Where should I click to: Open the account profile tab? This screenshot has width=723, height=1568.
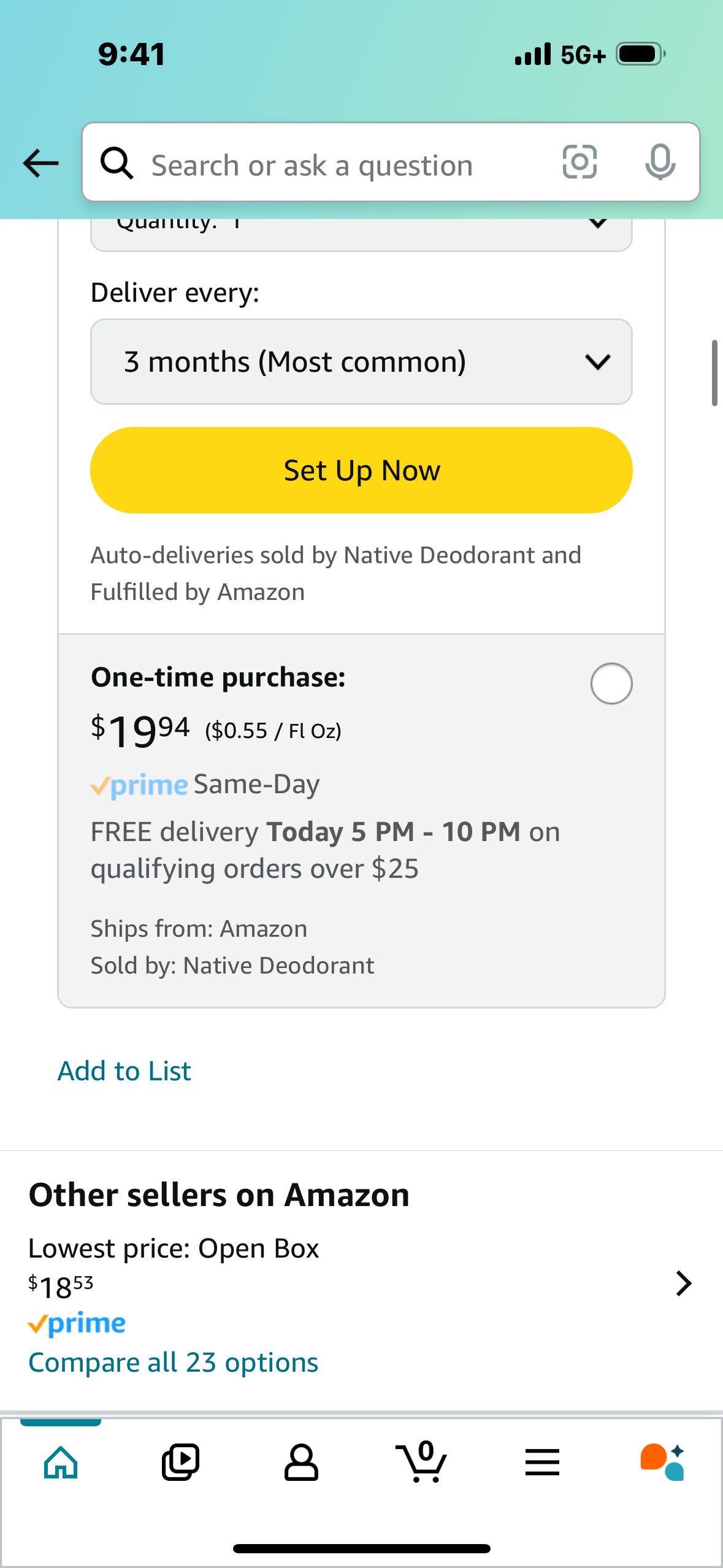[301, 1462]
